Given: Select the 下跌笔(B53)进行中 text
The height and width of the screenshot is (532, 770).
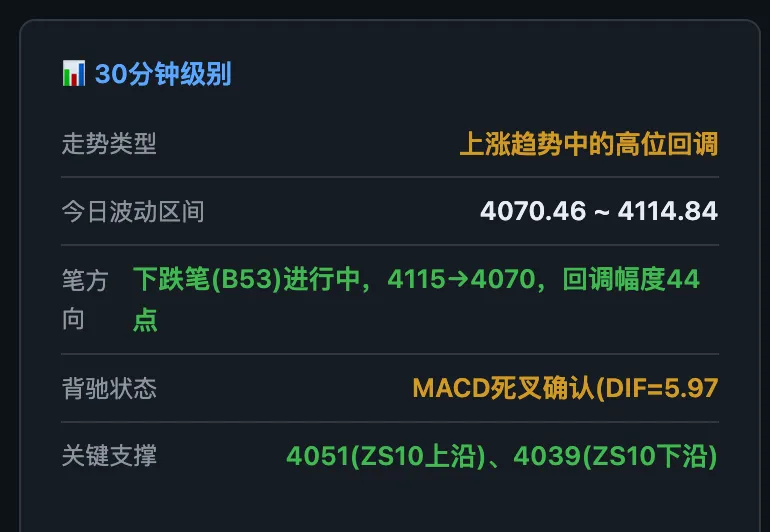Looking at the screenshot, I should 248,279.
